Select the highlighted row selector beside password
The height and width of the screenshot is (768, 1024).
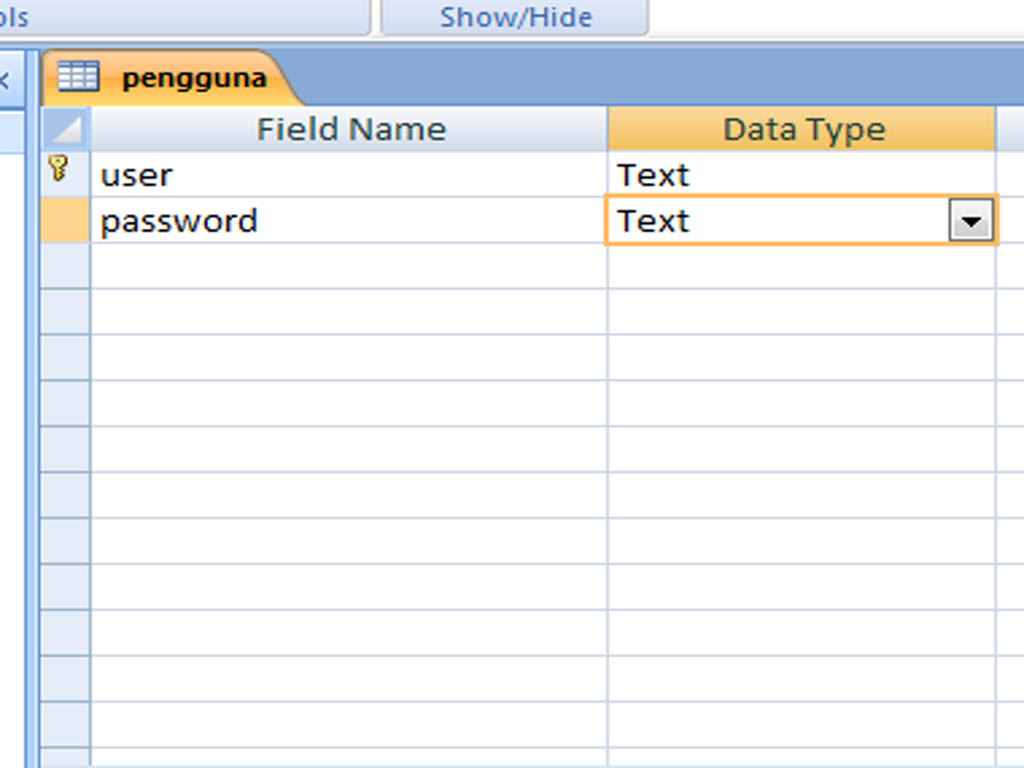66,221
